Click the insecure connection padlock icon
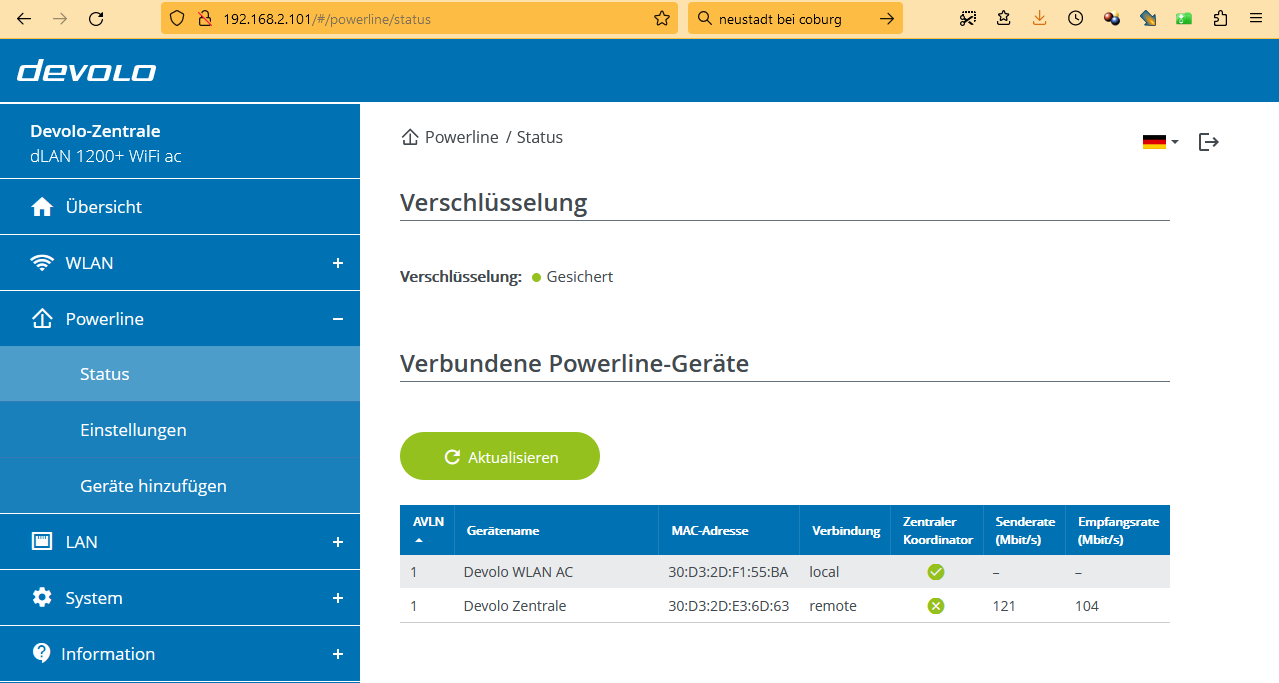 point(204,18)
